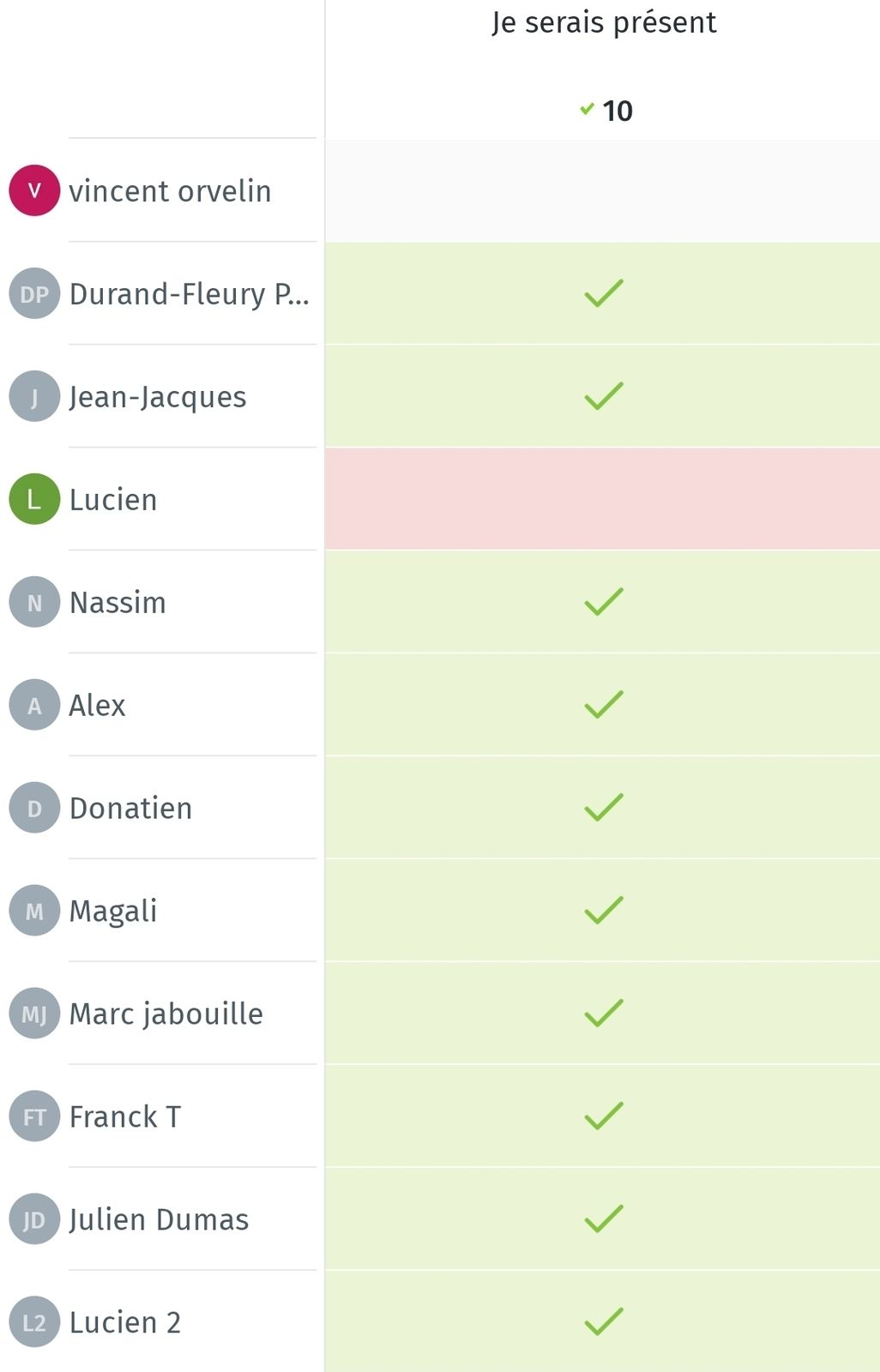
Task: Click vincent orvelin's pink avatar icon
Action: [34, 190]
